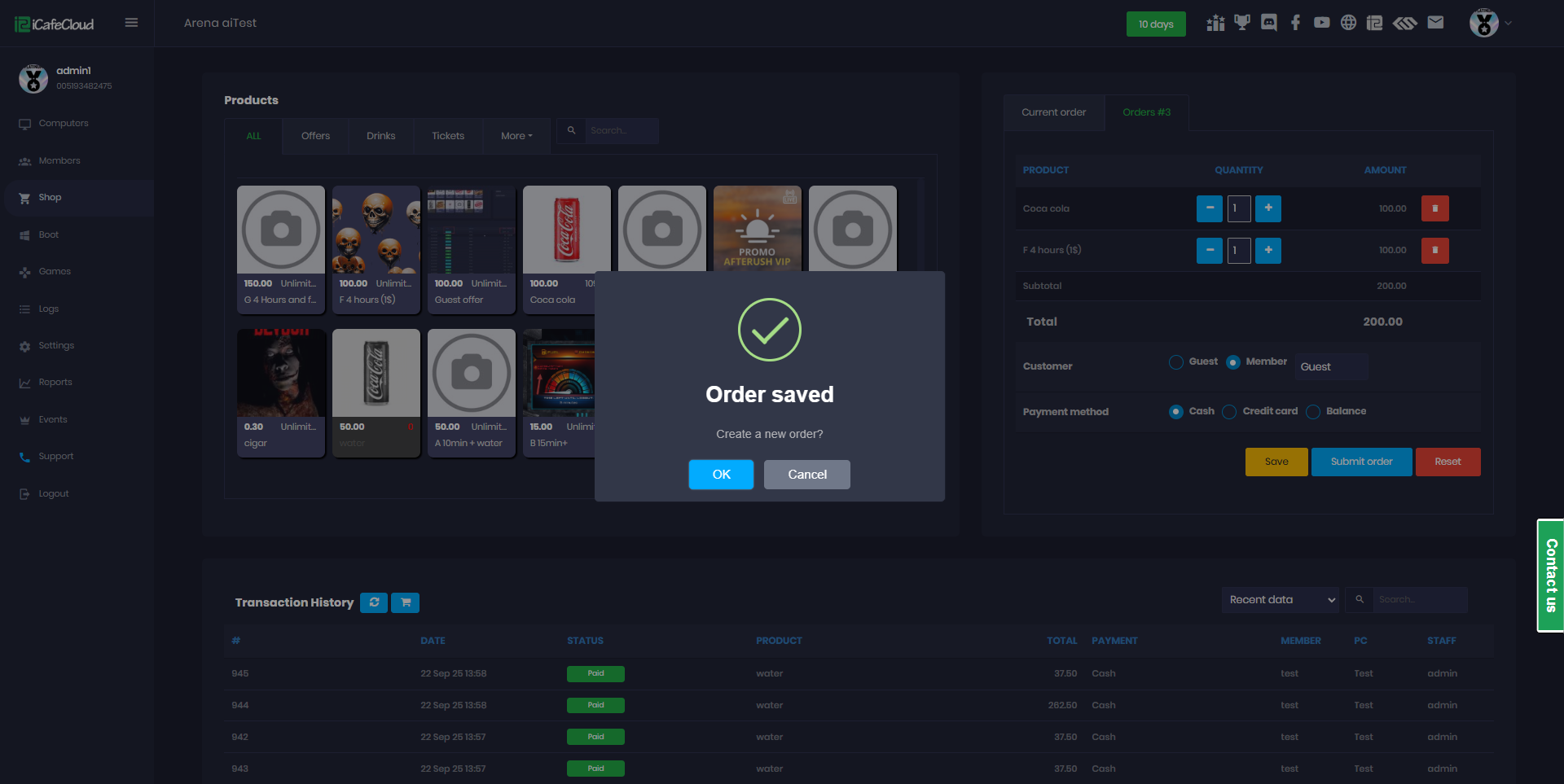This screenshot has height=784, width=1564.
Task: Toggle the hamburger sidebar menu icon
Action: pos(131,23)
